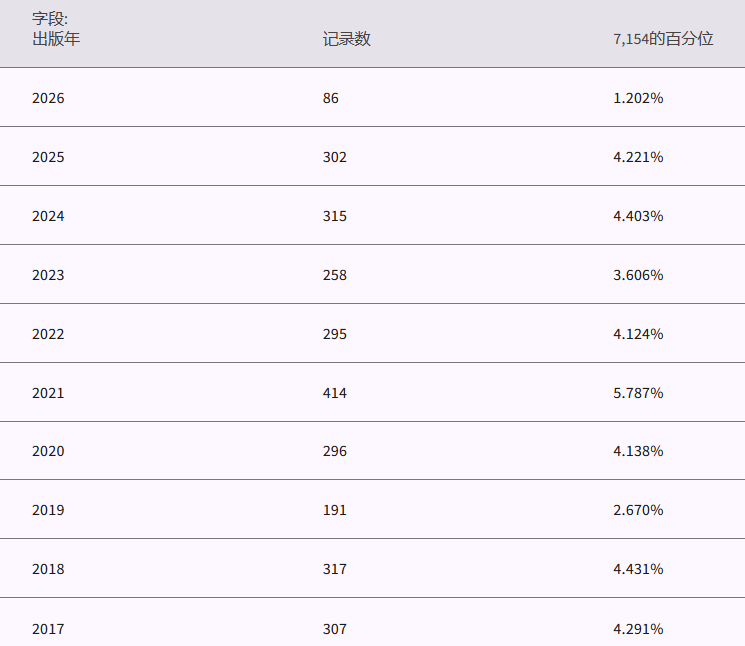The width and height of the screenshot is (745, 646).
Task: Click record count 191 for 2019
Action: (x=335, y=510)
